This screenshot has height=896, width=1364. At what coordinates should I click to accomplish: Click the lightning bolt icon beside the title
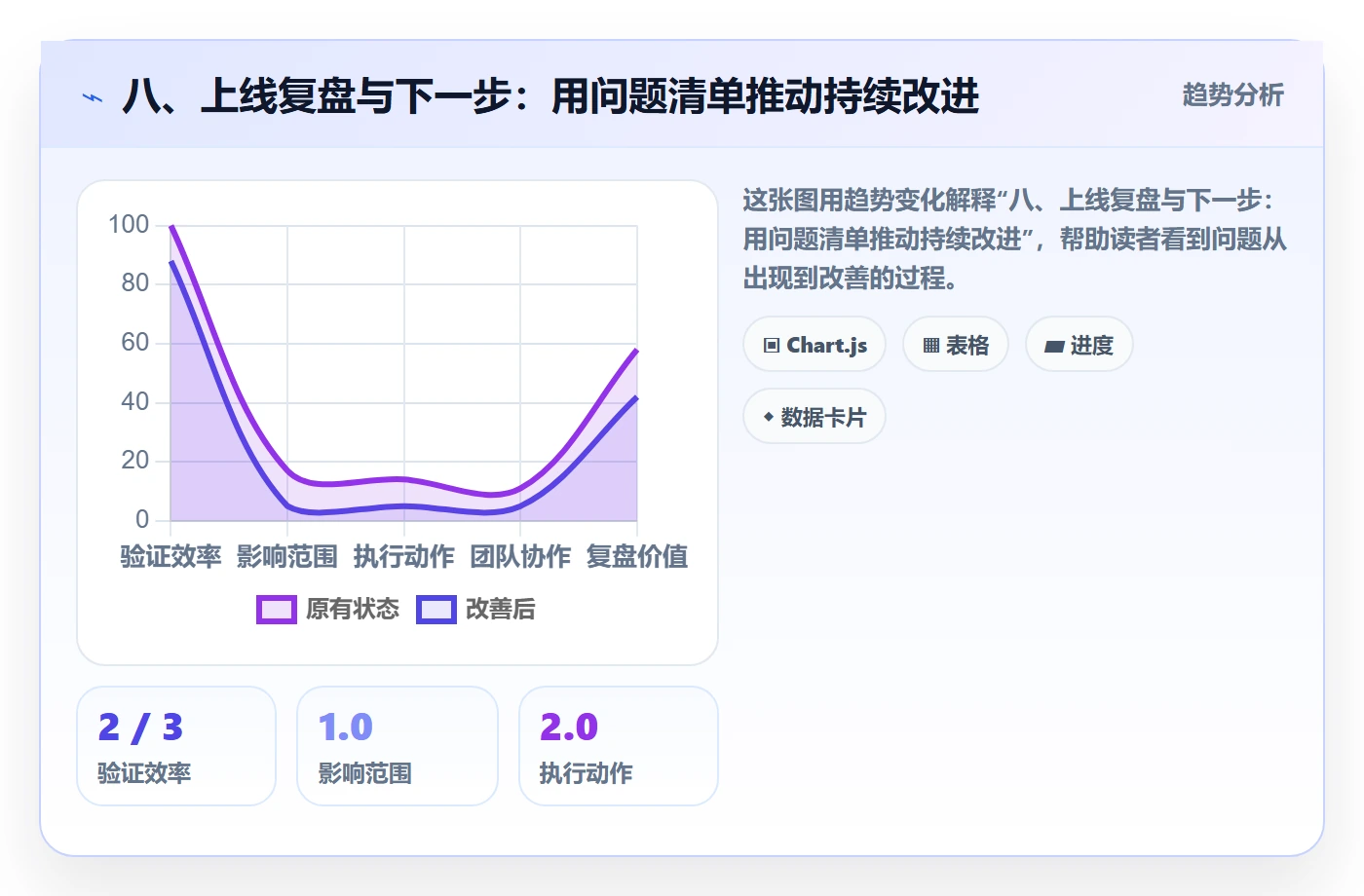click(x=93, y=97)
